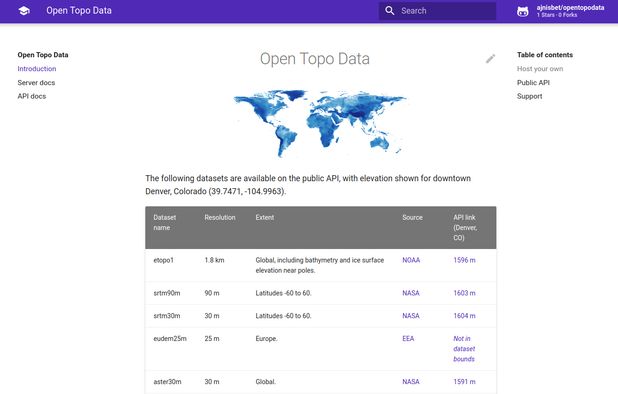Jump to Public API section
Screen dimensions: 618x394
coord(533,82)
